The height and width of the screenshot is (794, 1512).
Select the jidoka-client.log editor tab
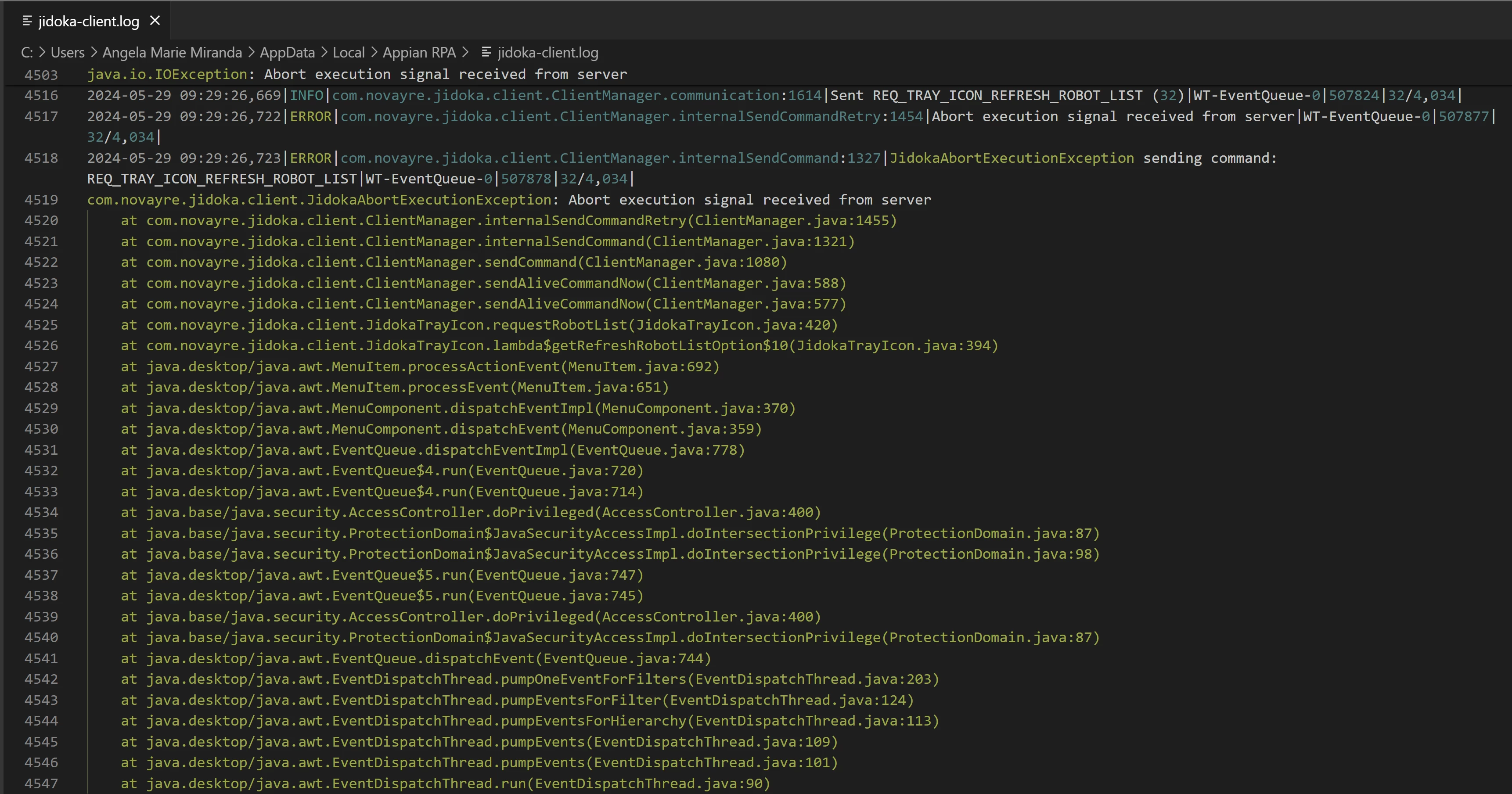click(88, 21)
